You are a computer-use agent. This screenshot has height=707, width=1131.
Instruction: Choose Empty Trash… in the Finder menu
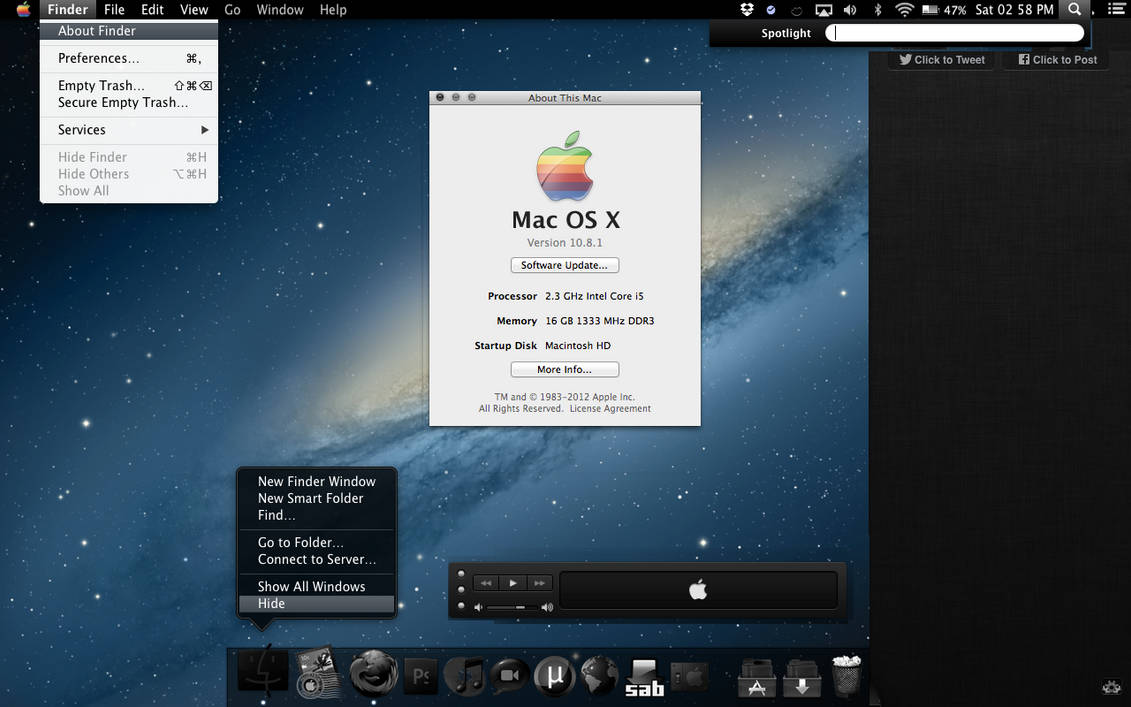(x=129, y=85)
